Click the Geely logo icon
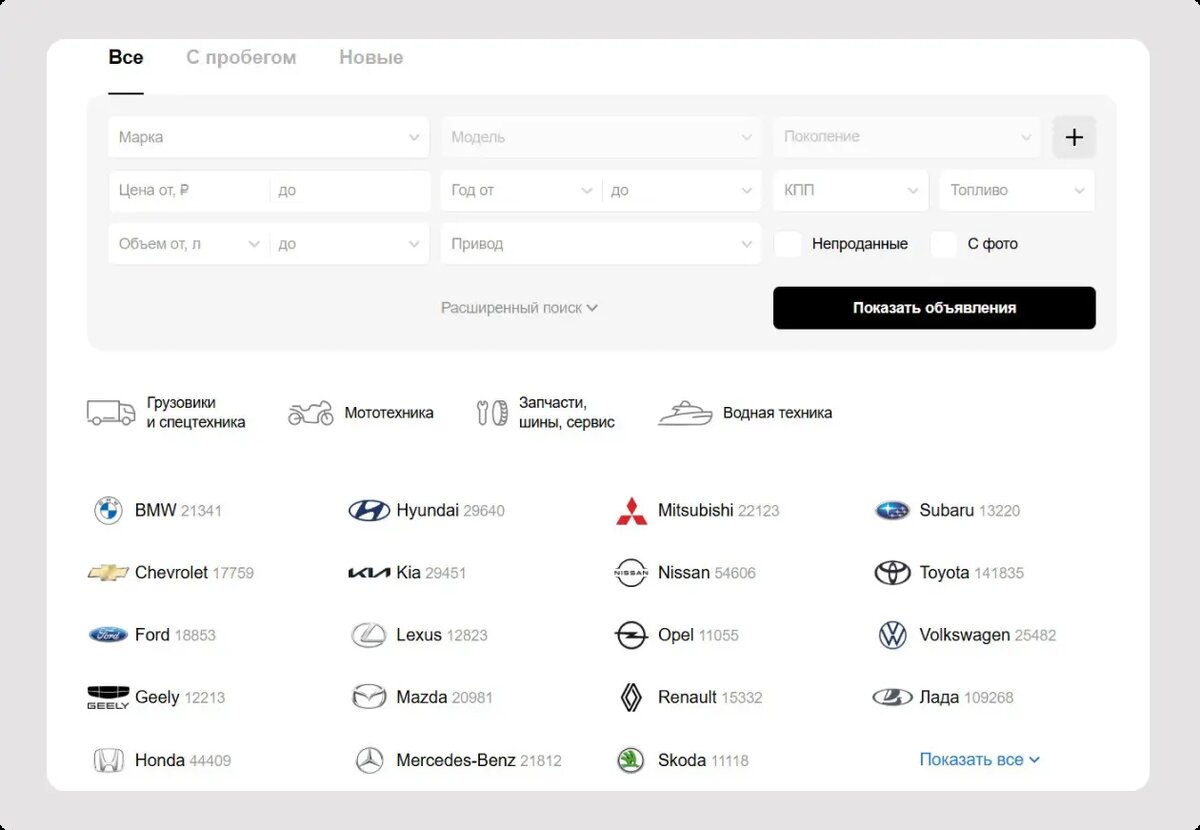 click(x=108, y=697)
